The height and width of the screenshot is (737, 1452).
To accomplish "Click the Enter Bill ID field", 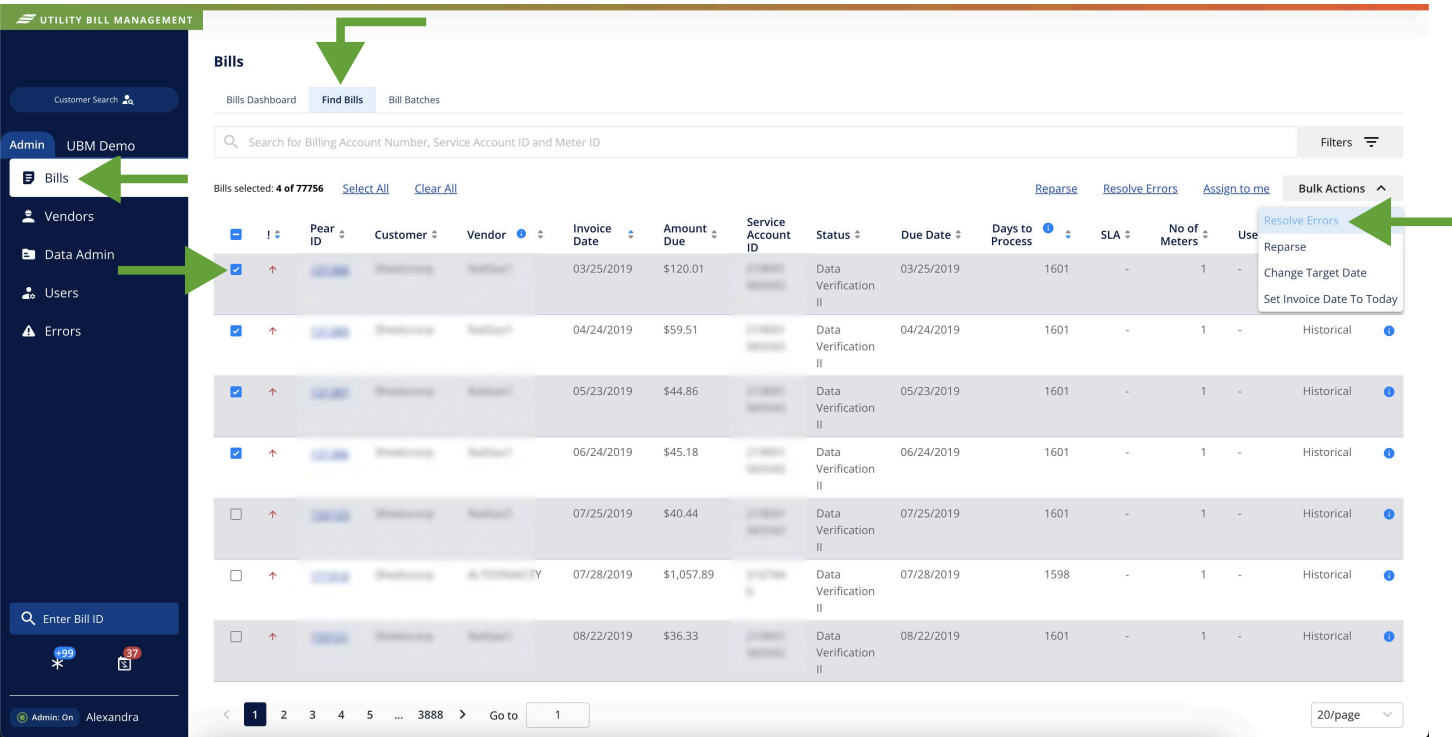I will pyautogui.click(x=94, y=619).
